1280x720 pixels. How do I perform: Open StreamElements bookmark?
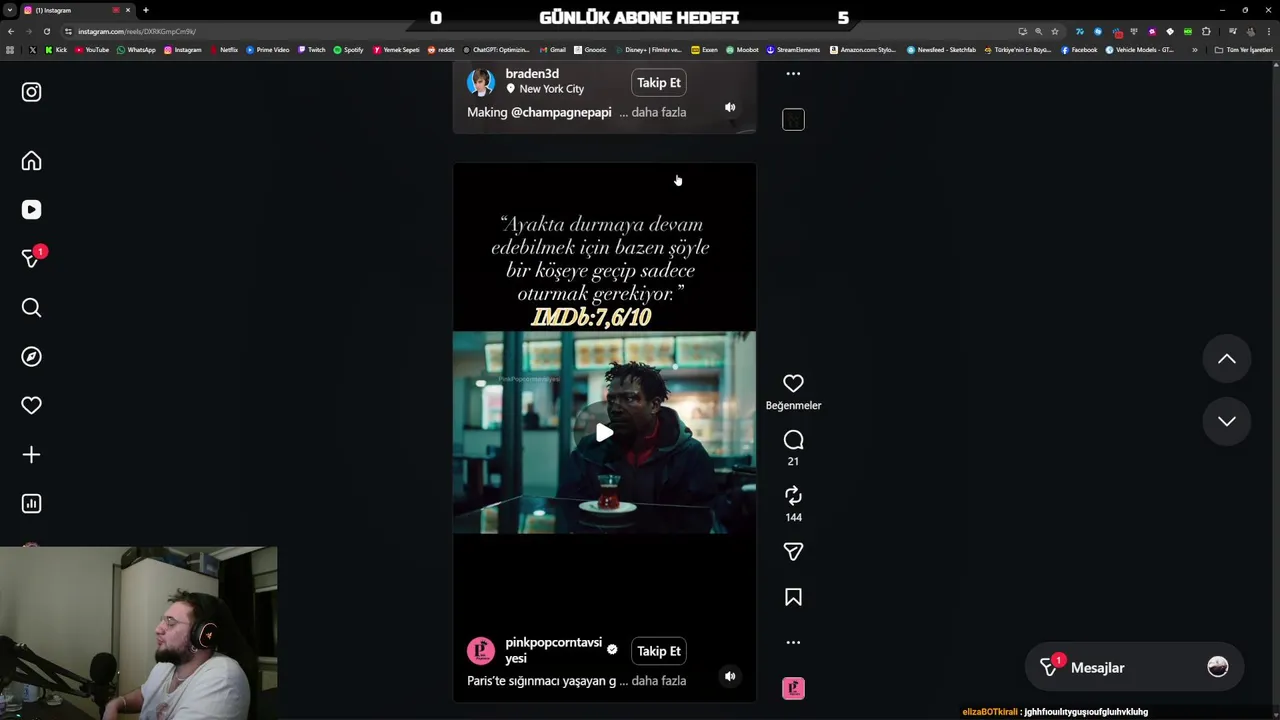pyautogui.click(x=793, y=49)
